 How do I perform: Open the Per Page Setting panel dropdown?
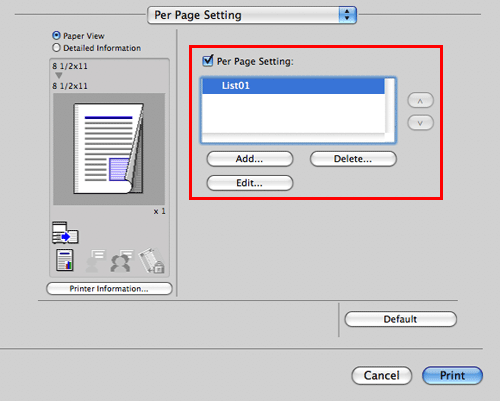(x=252, y=15)
